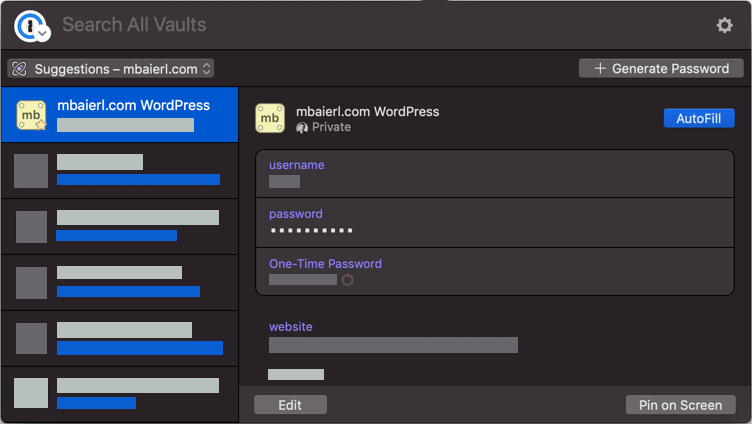Click the mb icon in the item list

(32, 115)
